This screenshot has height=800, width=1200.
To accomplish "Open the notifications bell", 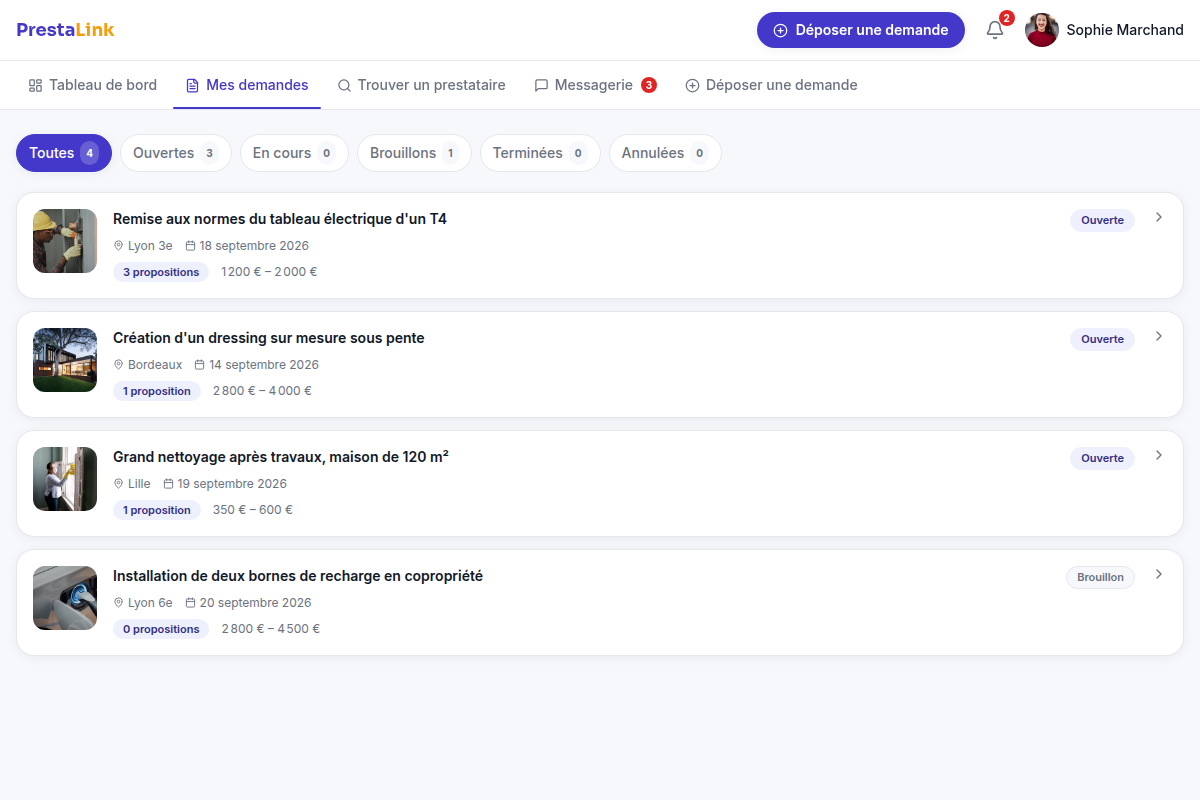I will [995, 30].
